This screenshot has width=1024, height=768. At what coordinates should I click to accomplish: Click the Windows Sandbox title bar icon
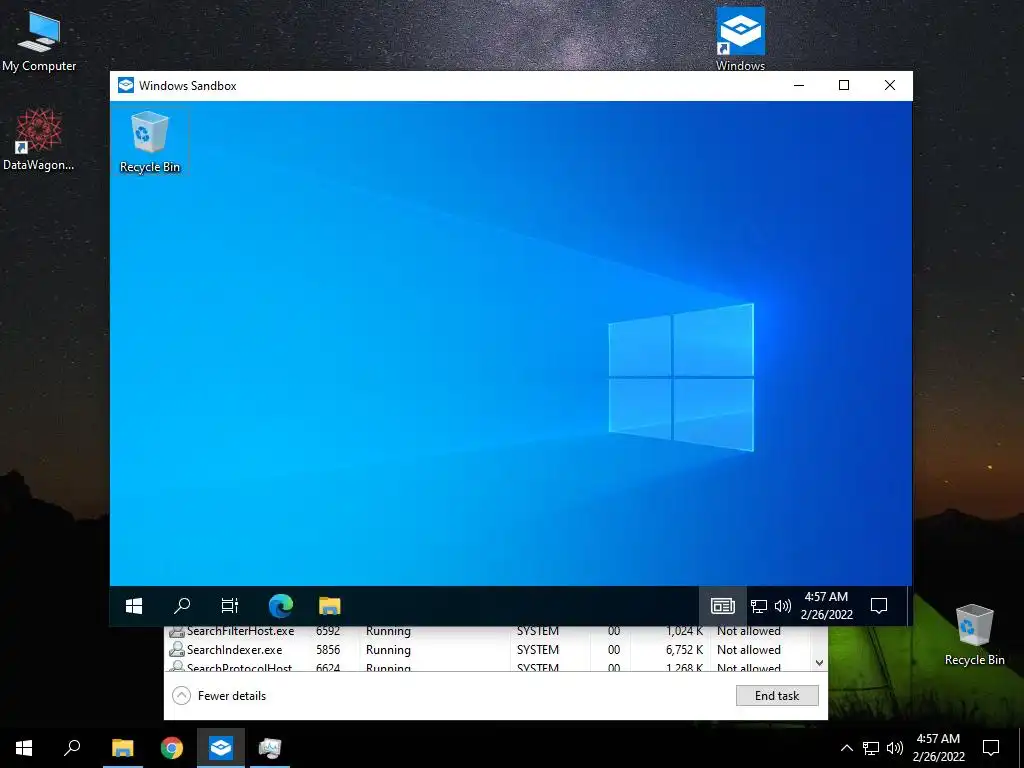click(x=125, y=86)
